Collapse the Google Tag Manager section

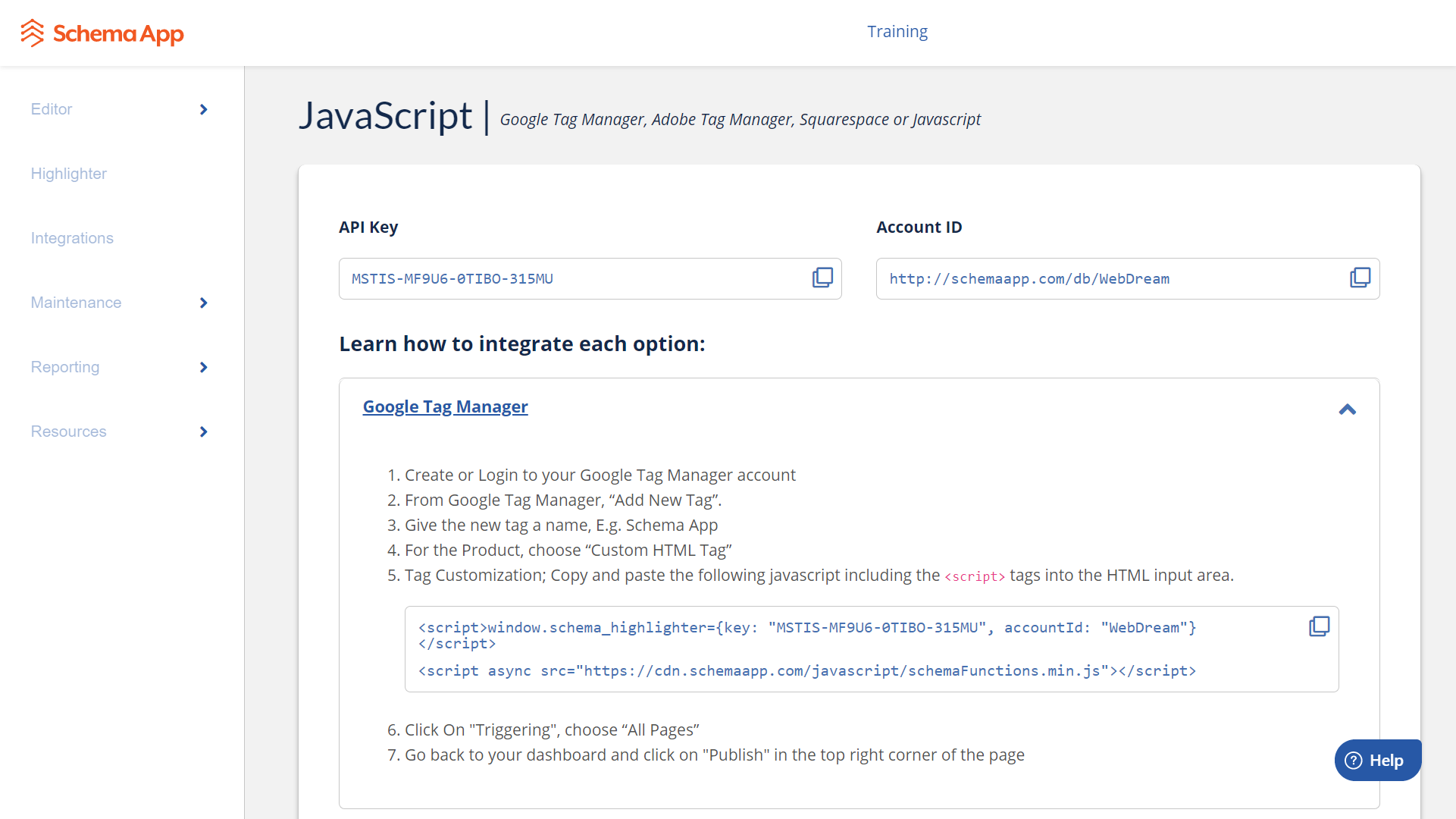point(1347,409)
